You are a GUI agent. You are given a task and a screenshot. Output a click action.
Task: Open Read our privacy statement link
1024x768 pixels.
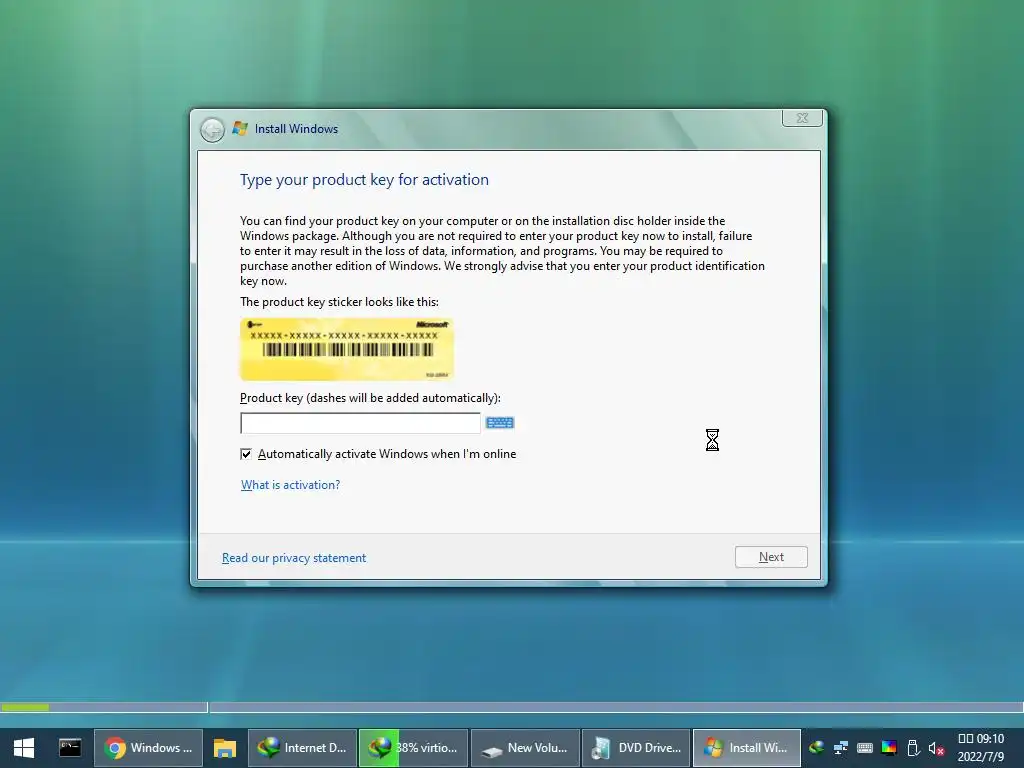[x=294, y=558]
